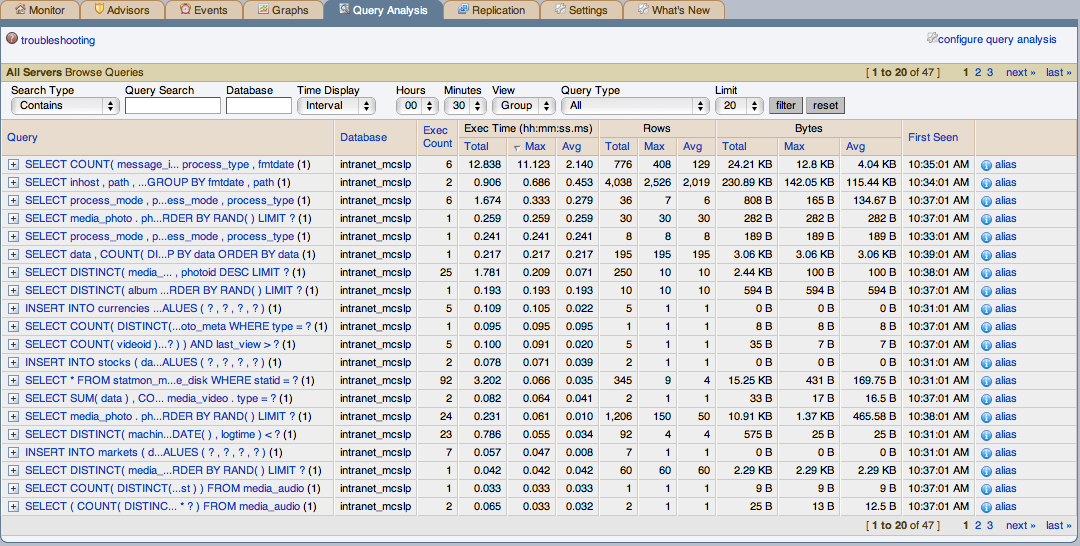Open the Query Type All dropdown
Viewport: 1080px width, 546px height.
coord(635,106)
